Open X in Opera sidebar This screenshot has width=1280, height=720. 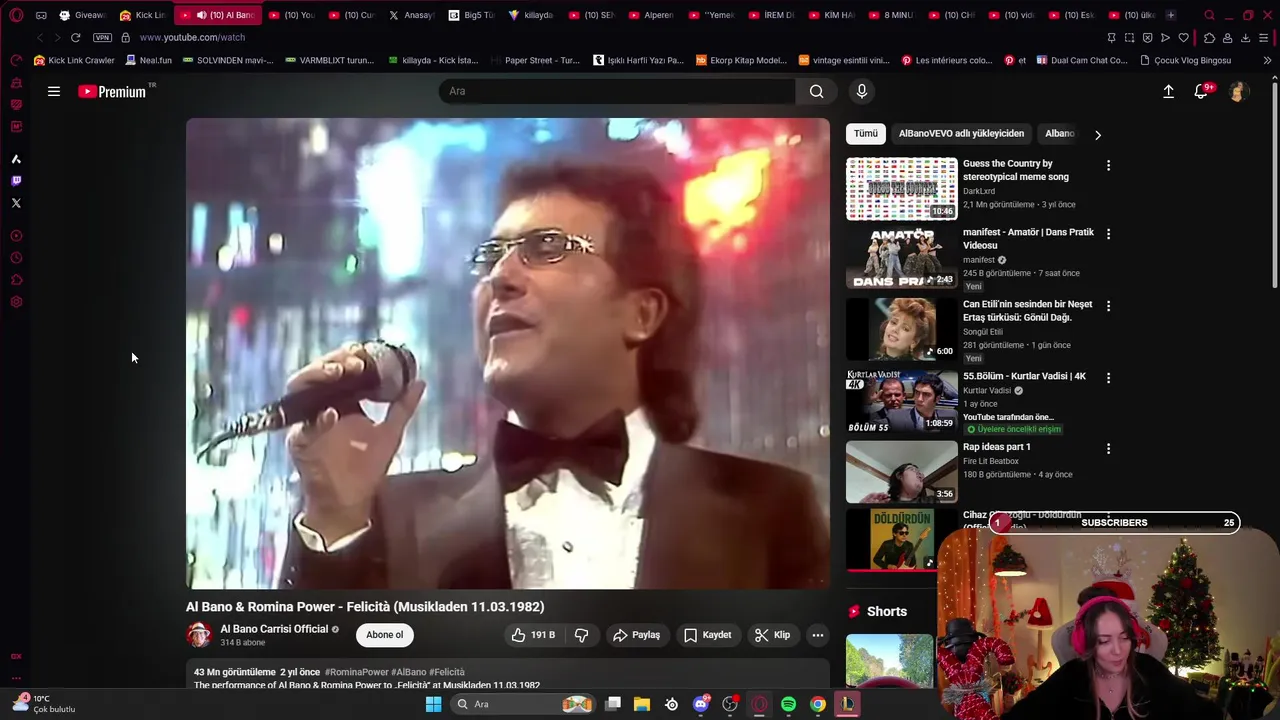(16, 203)
